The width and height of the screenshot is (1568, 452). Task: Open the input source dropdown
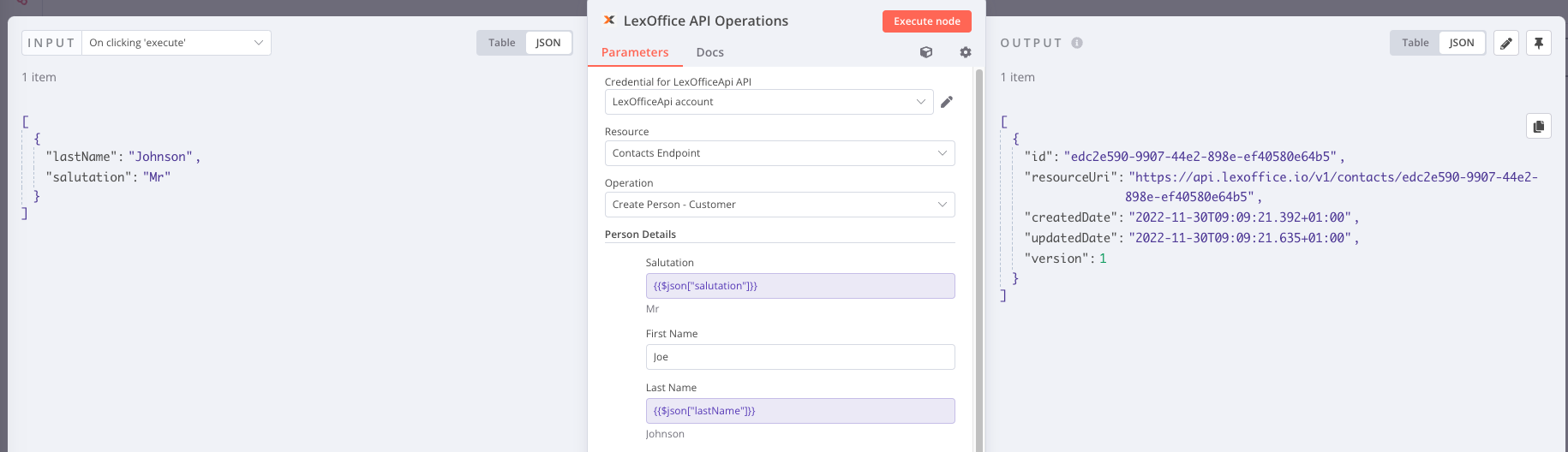click(177, 43)
